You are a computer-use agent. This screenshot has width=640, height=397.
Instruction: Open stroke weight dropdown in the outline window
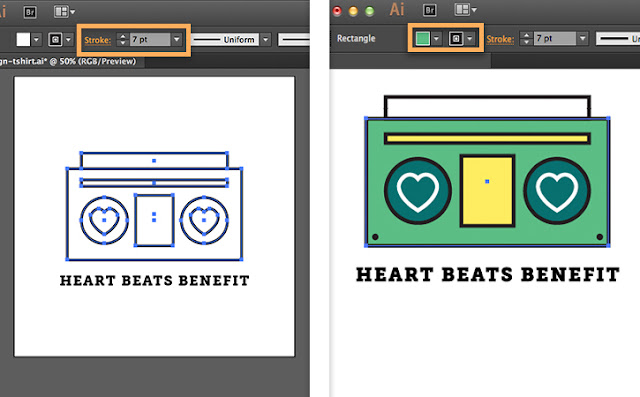(x=176, y=40)
